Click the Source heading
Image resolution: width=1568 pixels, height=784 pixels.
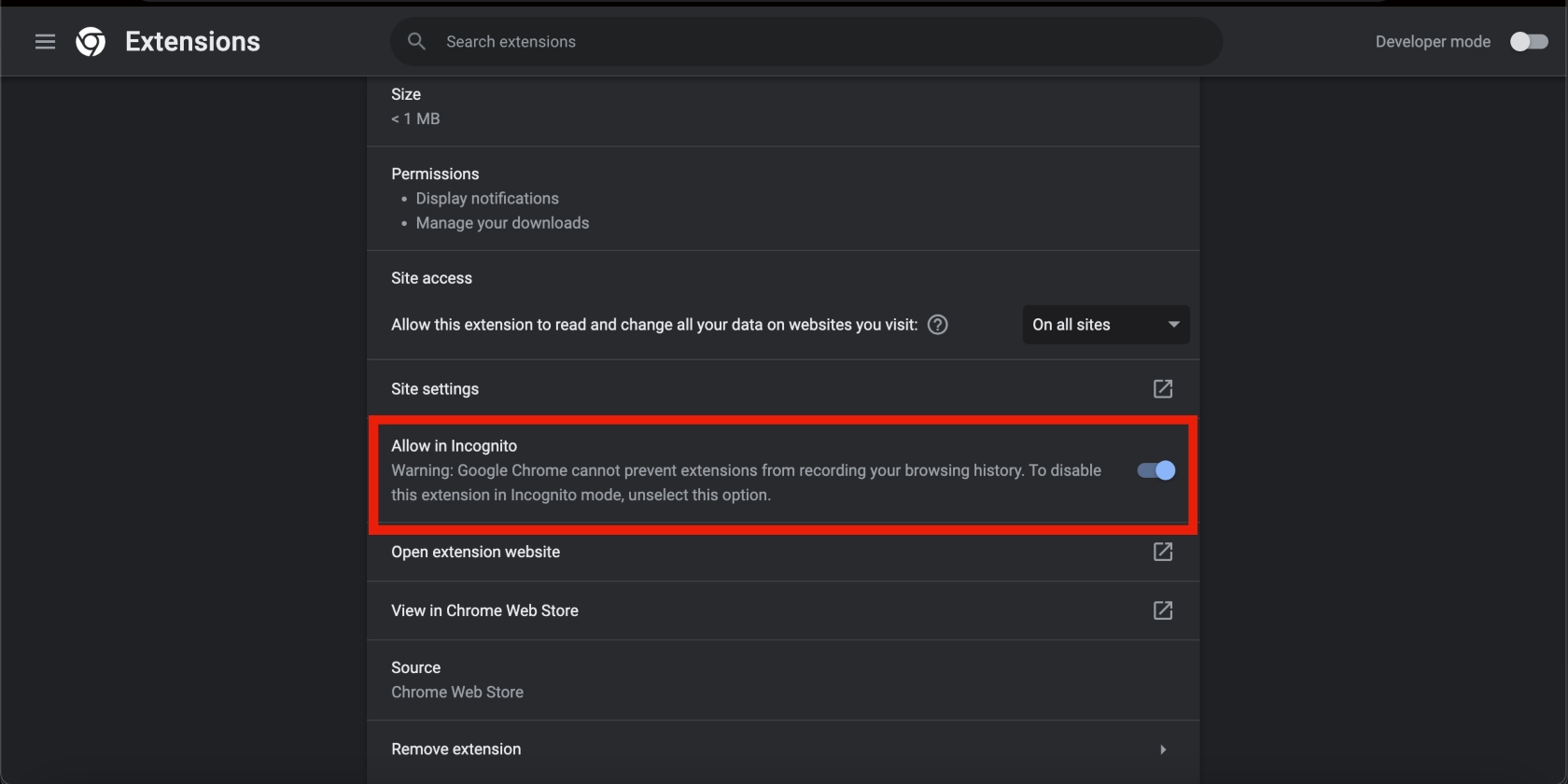416,668
